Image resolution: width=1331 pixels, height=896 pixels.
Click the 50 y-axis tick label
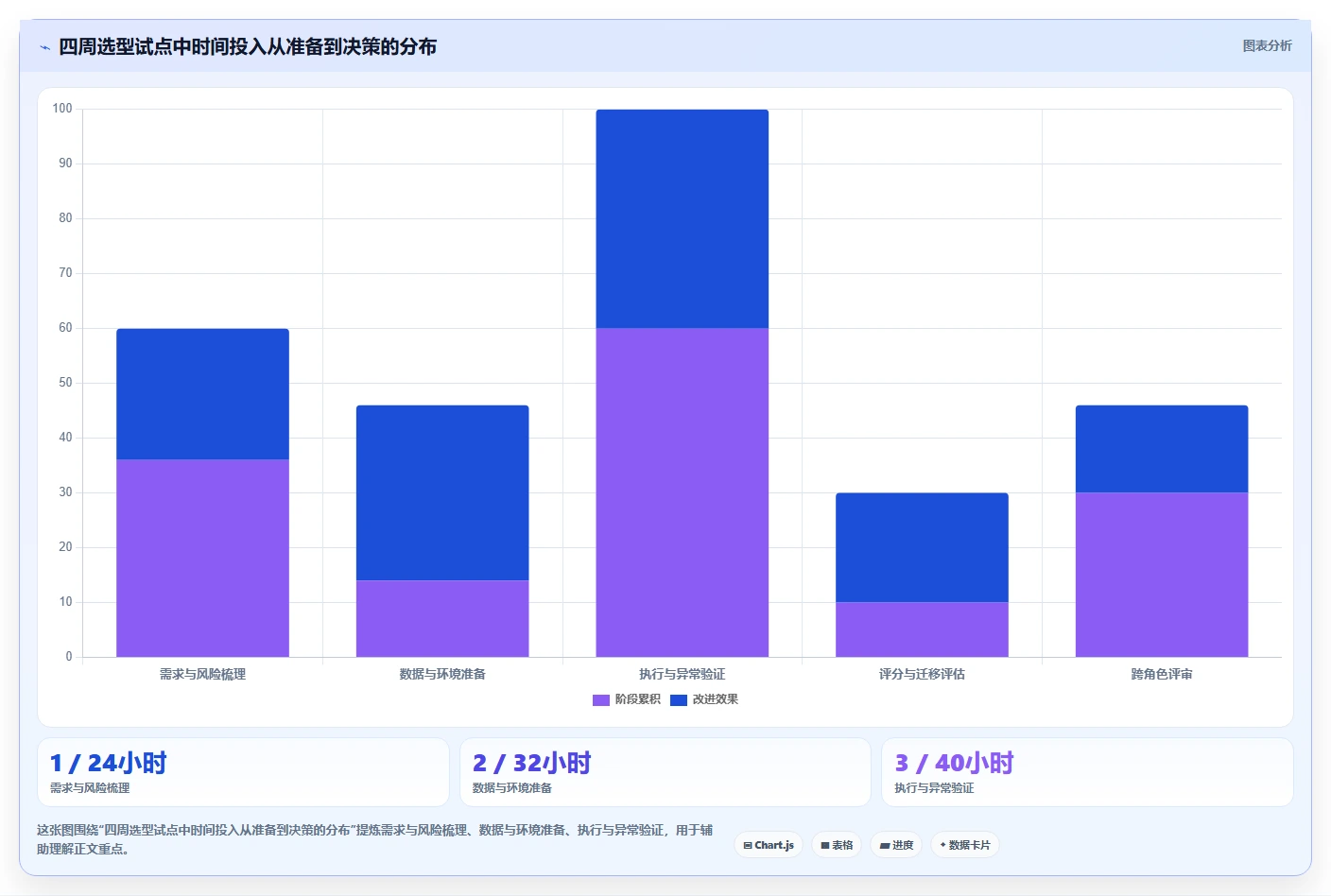point(65,383)
